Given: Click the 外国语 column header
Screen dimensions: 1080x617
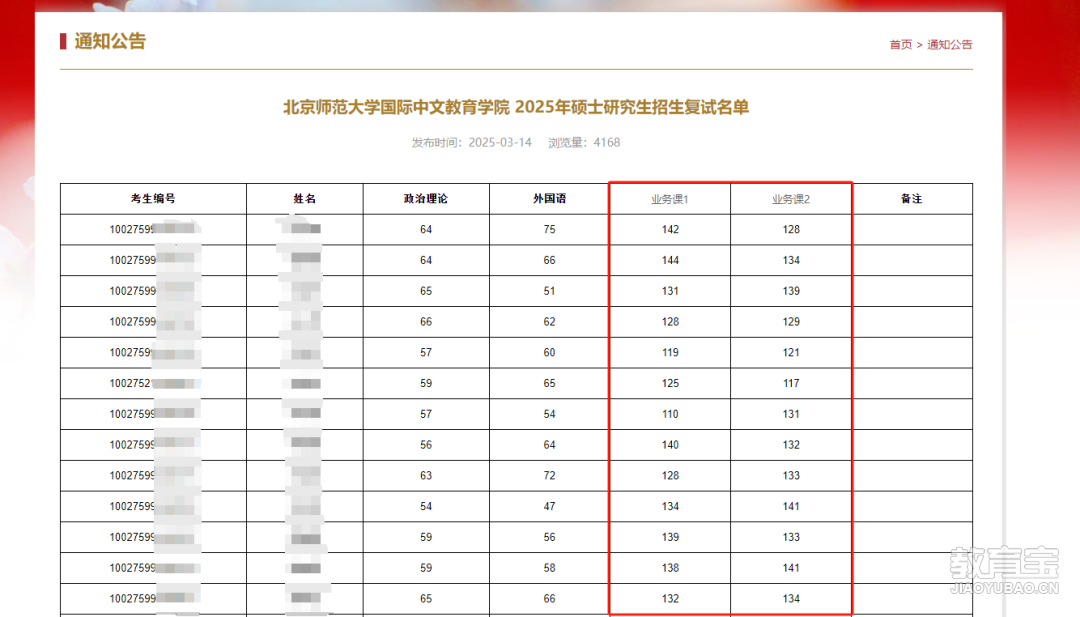Looking at the screenshot, I should (549, 198).
